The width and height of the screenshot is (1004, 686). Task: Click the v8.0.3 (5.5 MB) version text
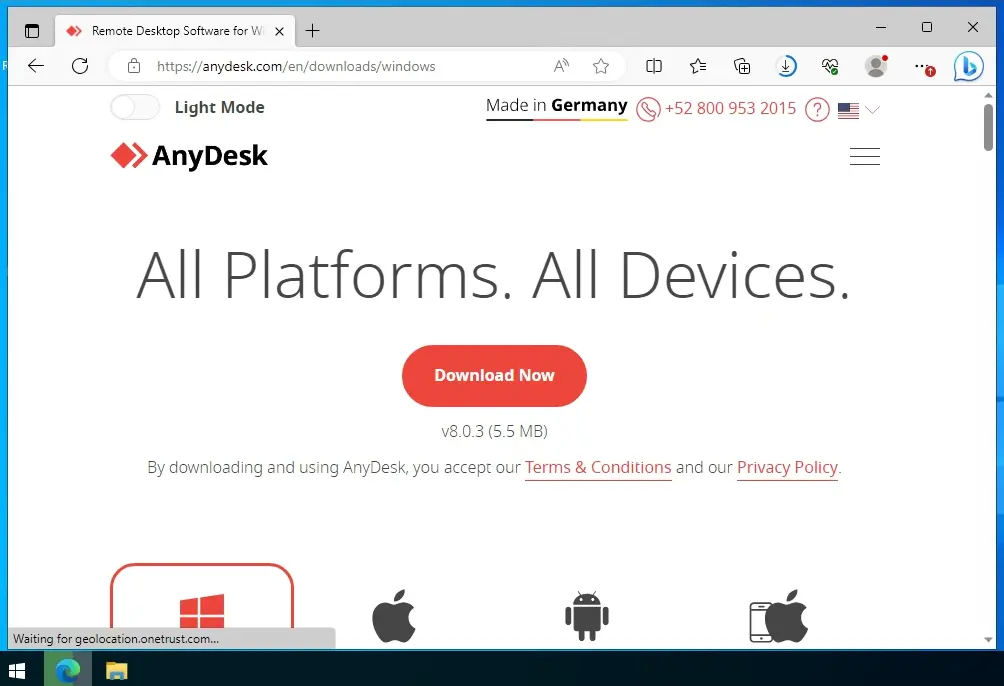click(x=494, y=431)
